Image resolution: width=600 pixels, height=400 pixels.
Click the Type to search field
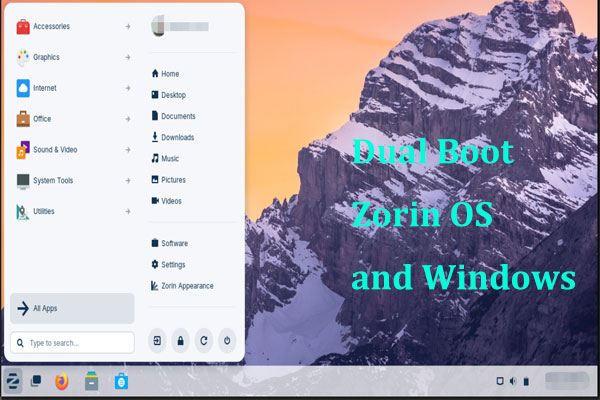tap(72, 343)
